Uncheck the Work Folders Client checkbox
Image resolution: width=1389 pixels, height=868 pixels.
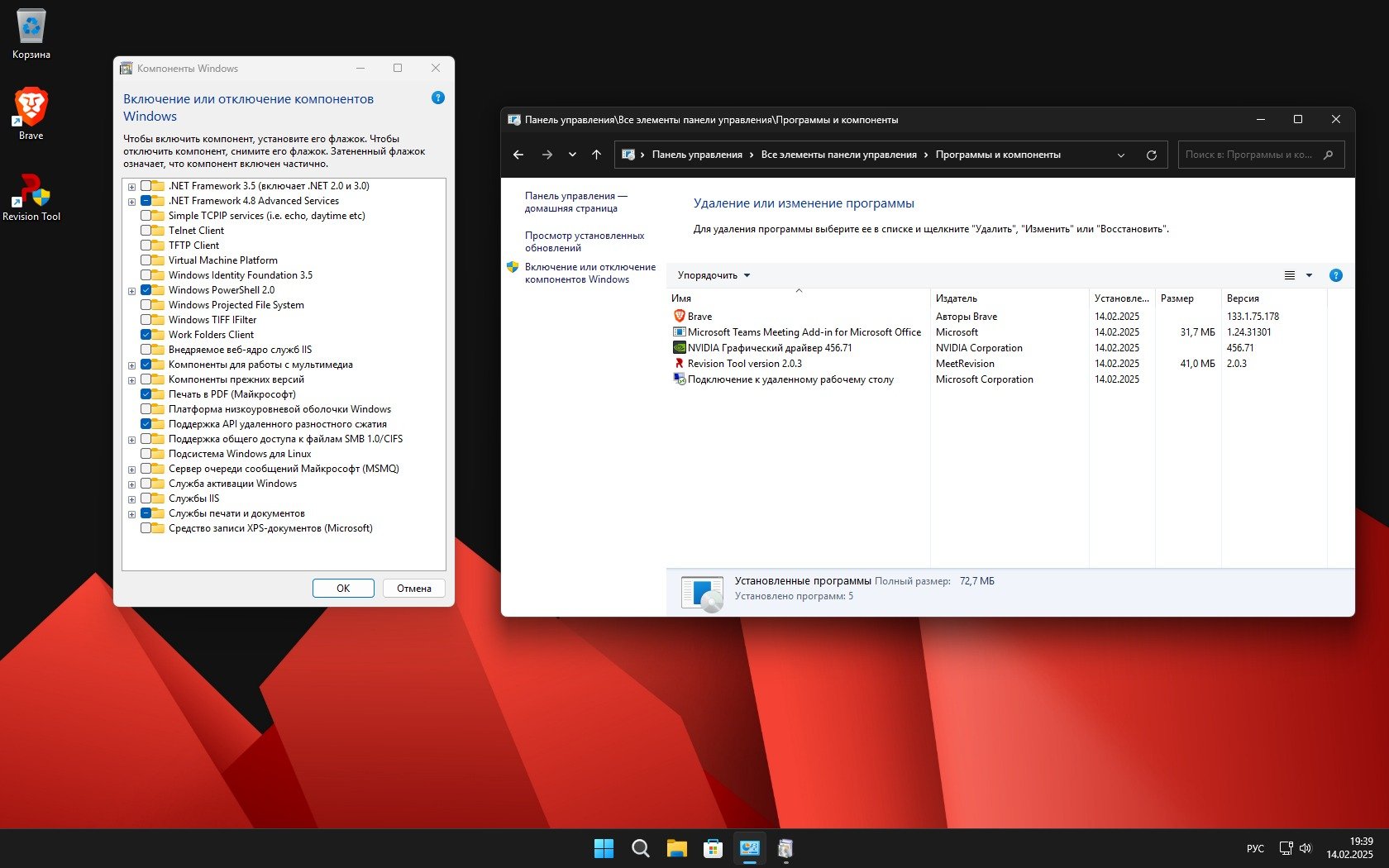146,335
